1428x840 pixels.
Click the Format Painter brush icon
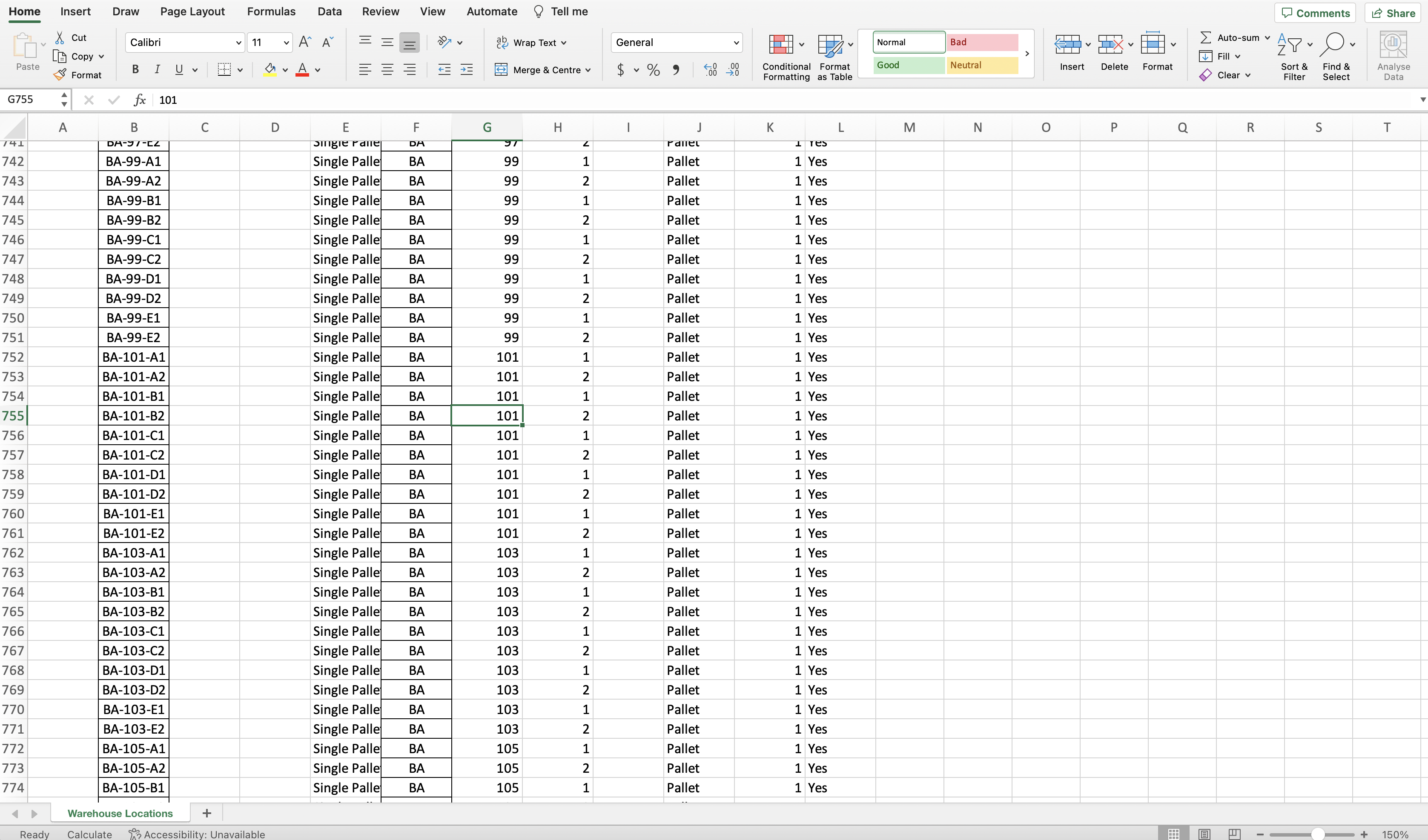click(60, 75)
